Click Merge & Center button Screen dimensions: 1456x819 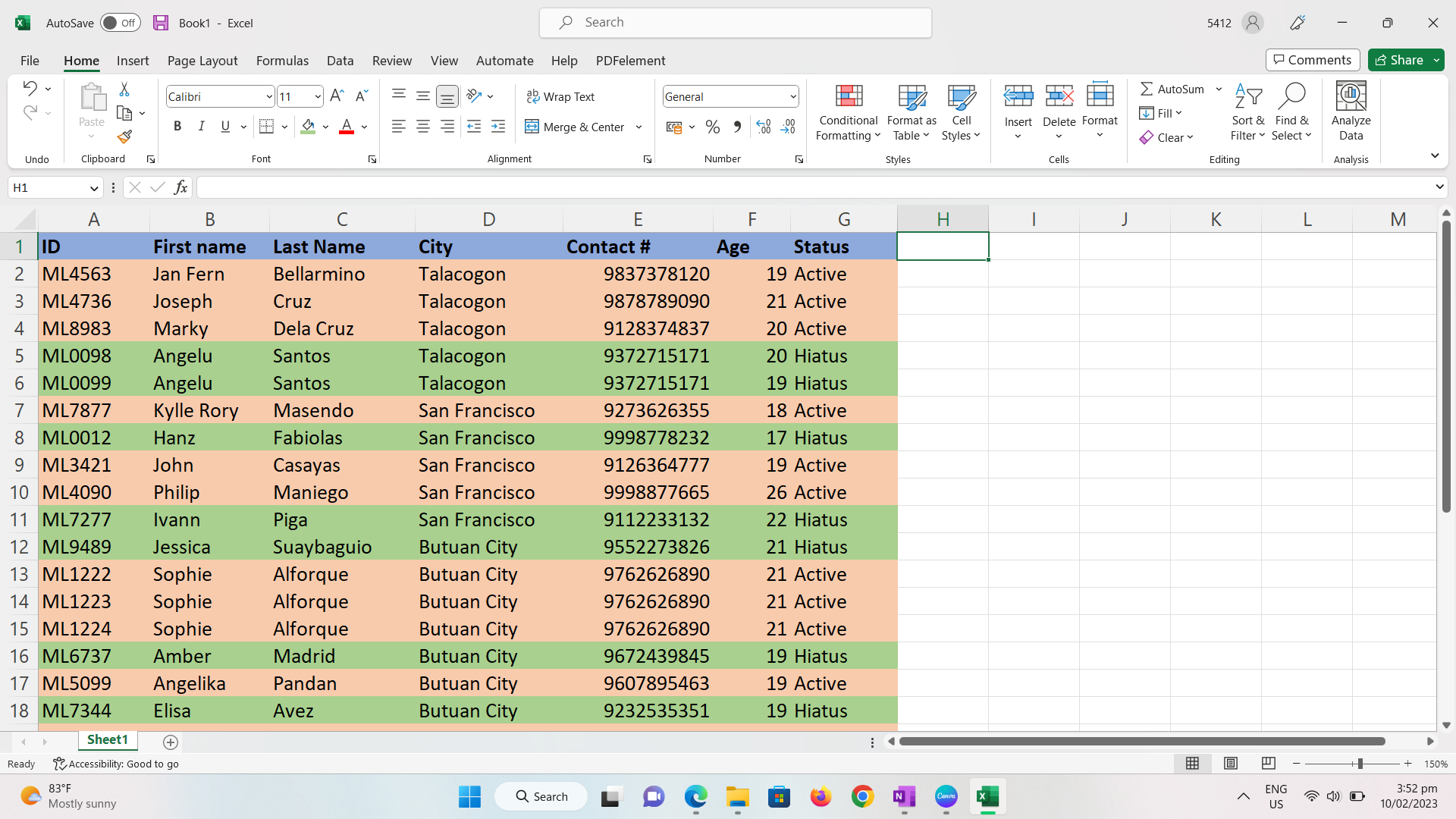pos(575,127)
